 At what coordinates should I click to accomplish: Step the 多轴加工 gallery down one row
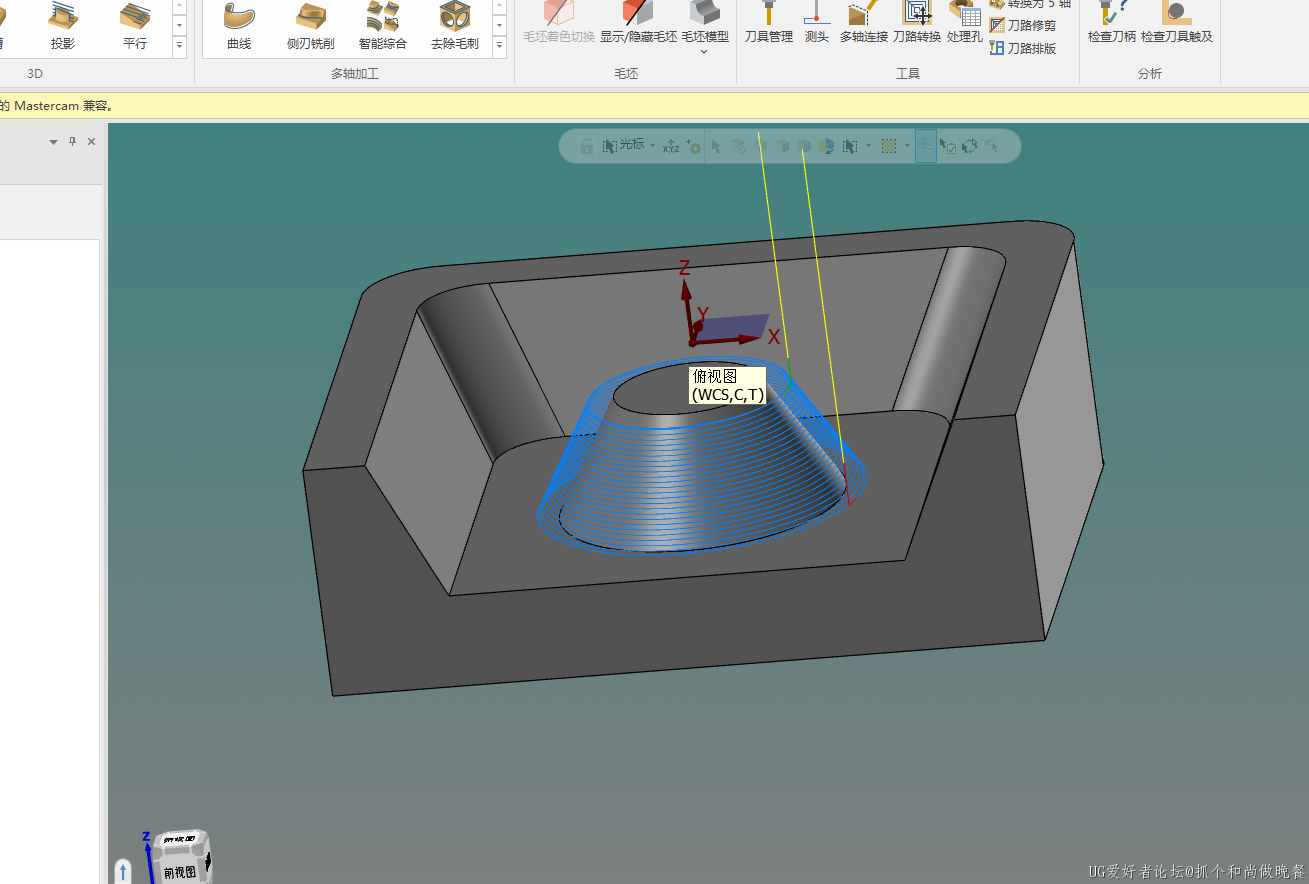tap(500, 24)
